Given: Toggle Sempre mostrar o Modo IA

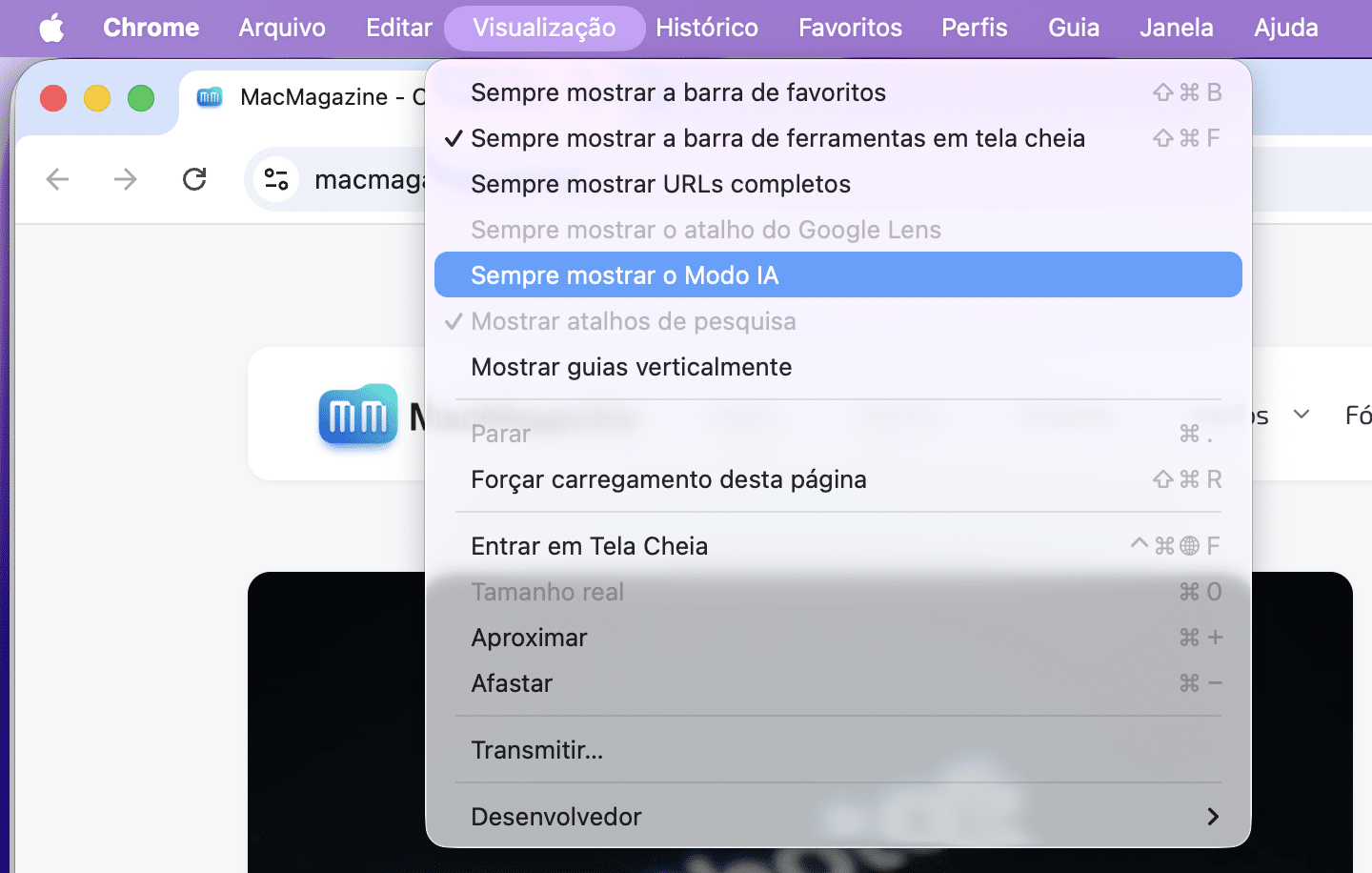Looking at the screenshot, I should point(838,274).
